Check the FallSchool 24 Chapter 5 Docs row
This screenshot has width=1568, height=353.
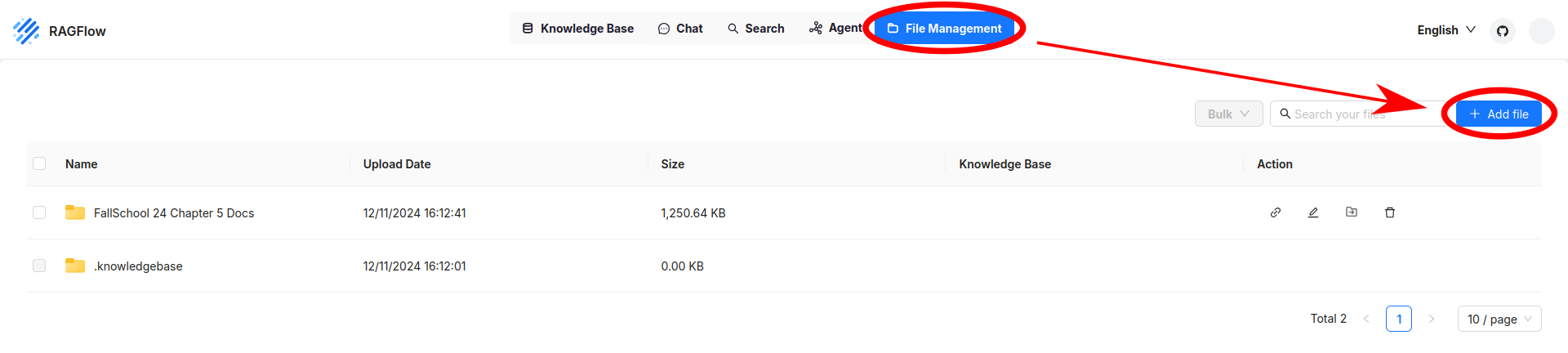coord(39,212)
